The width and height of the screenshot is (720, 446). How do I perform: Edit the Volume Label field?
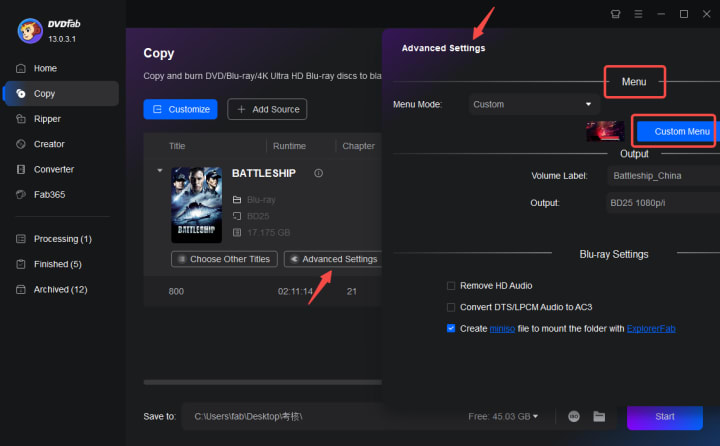664,176
